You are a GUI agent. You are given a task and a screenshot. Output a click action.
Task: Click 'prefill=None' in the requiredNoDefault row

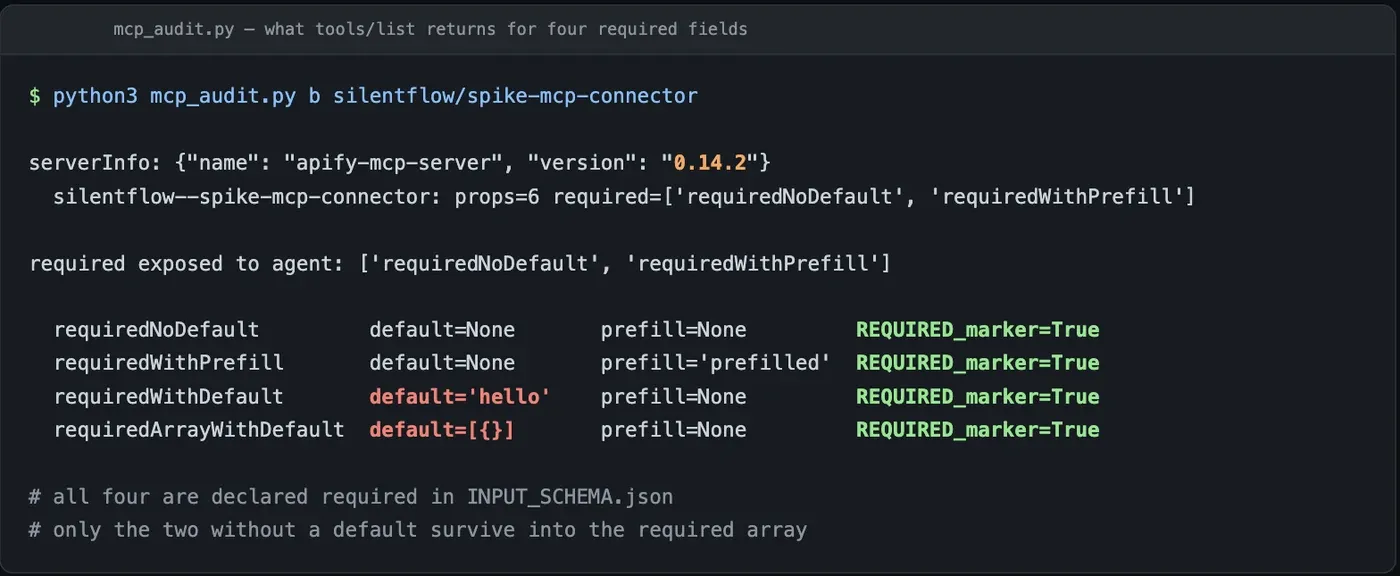[x=673, y=330]
